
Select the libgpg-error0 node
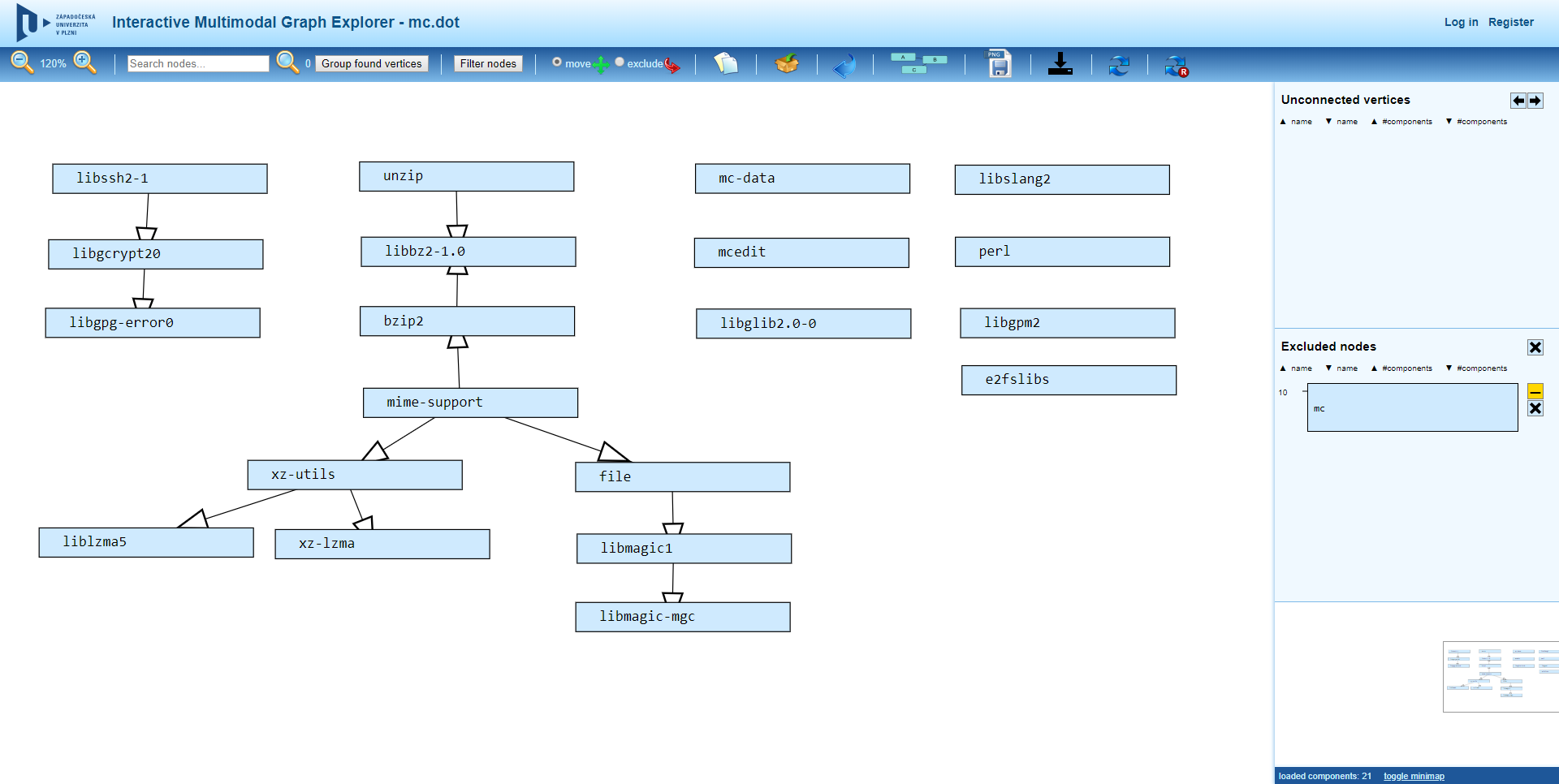coord(153,322)
